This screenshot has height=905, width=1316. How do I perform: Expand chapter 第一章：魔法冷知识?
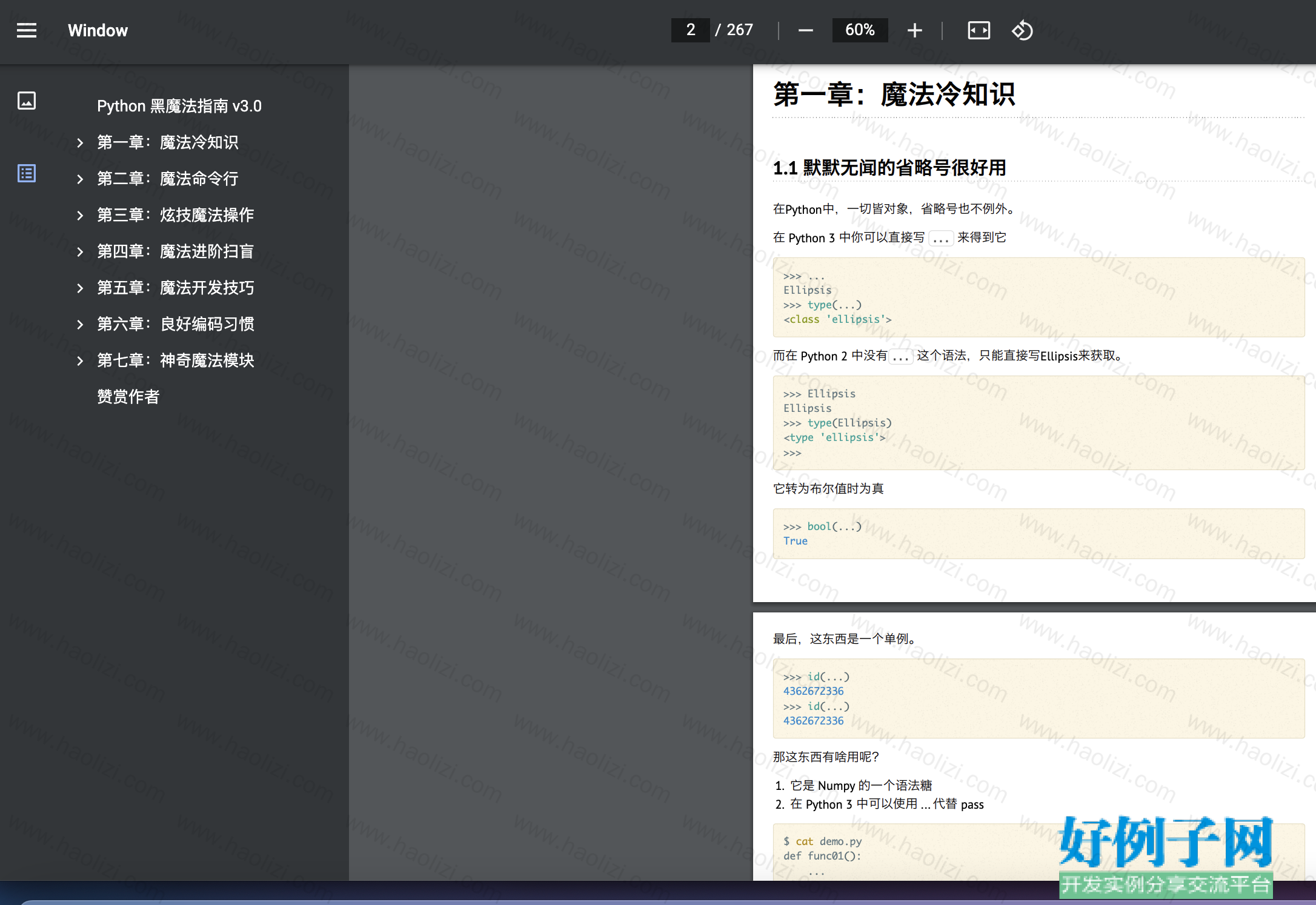tap(80, 143)
